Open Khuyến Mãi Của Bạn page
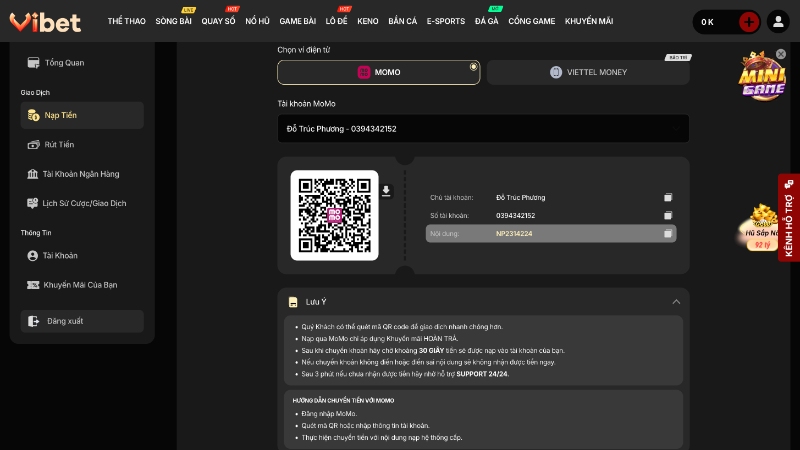This screenshot has width=800, height=450. 82,285
